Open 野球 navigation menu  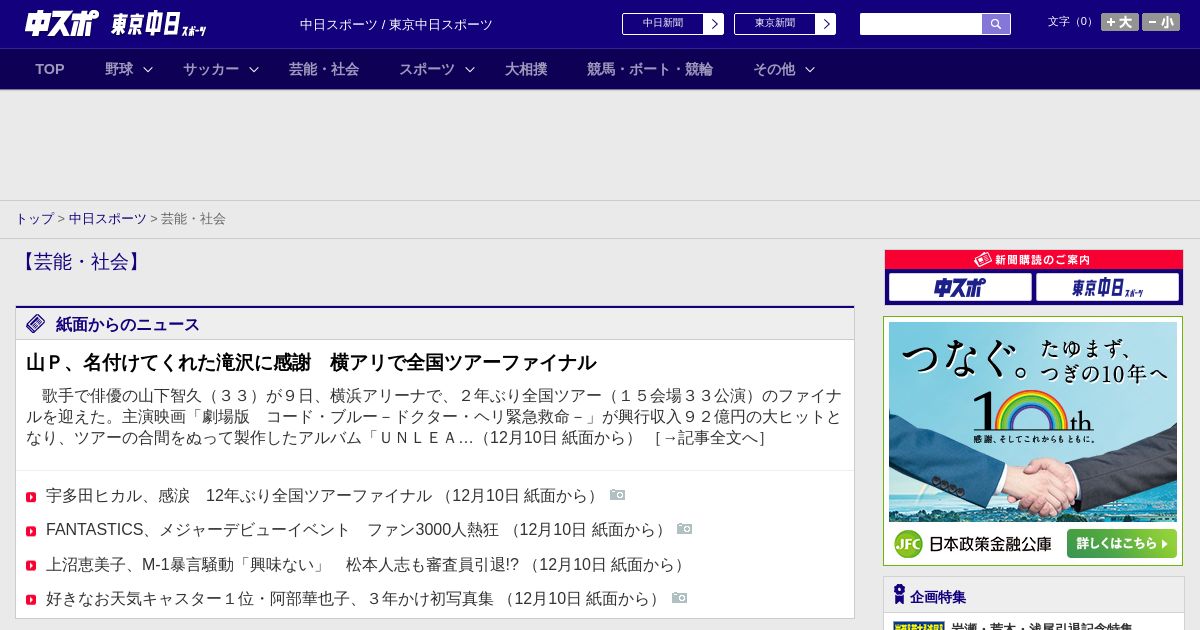119,69
